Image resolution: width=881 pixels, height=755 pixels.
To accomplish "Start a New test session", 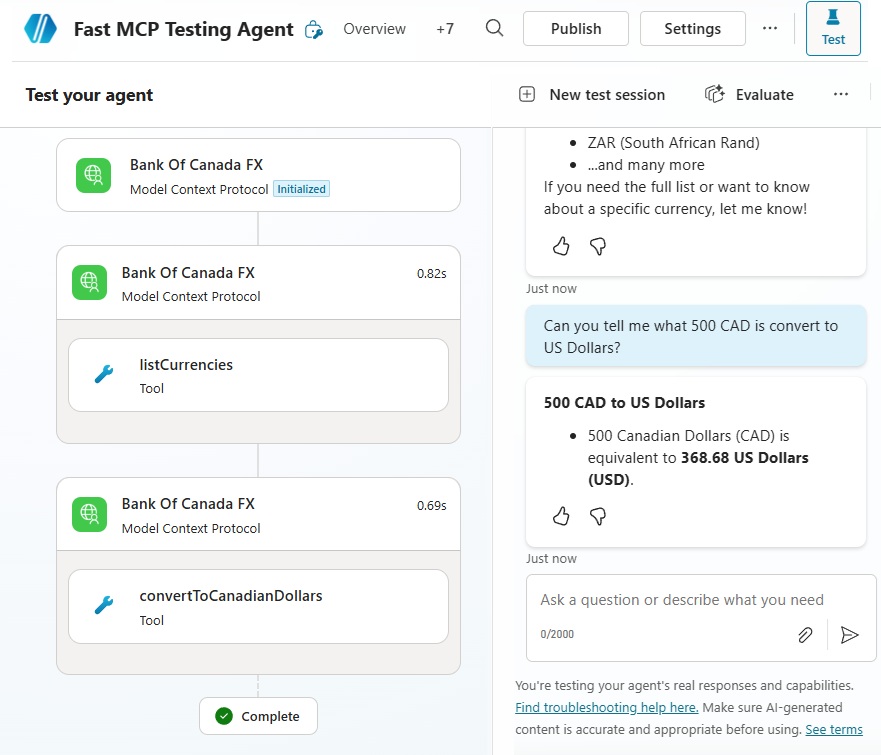I will pyautogui.click(x=592, y=94).
